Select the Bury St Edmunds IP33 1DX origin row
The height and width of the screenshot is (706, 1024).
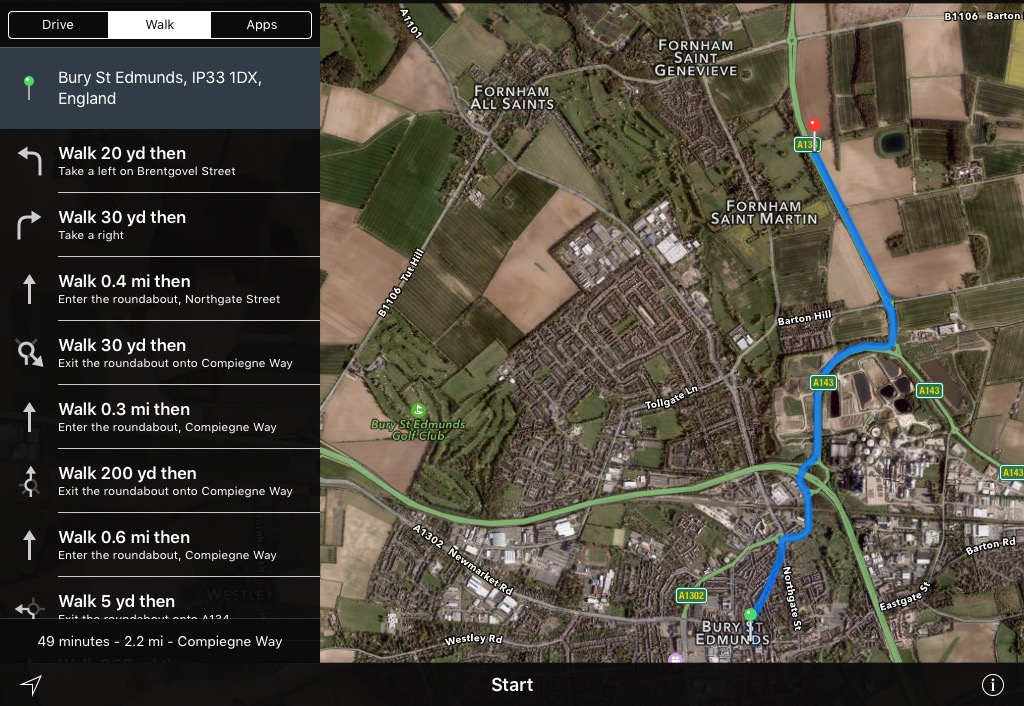click(x=160, y=88)
